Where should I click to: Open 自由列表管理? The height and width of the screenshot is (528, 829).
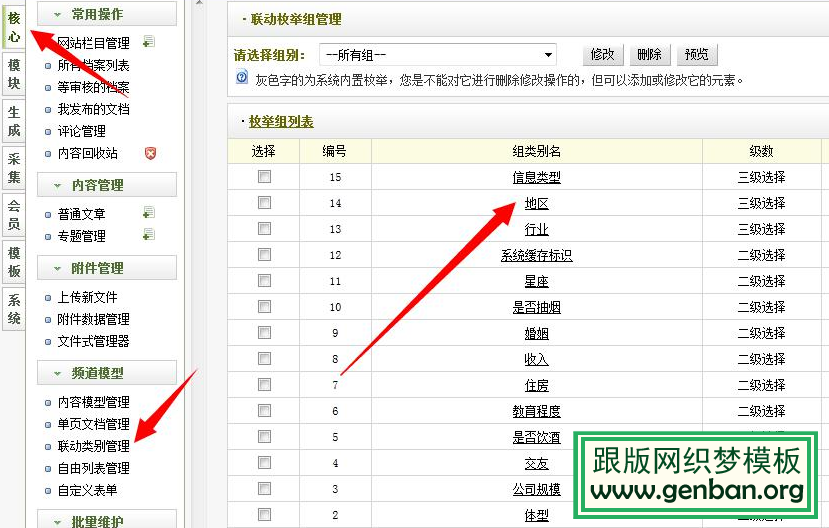pyautogui.click(x=94, y=468)
